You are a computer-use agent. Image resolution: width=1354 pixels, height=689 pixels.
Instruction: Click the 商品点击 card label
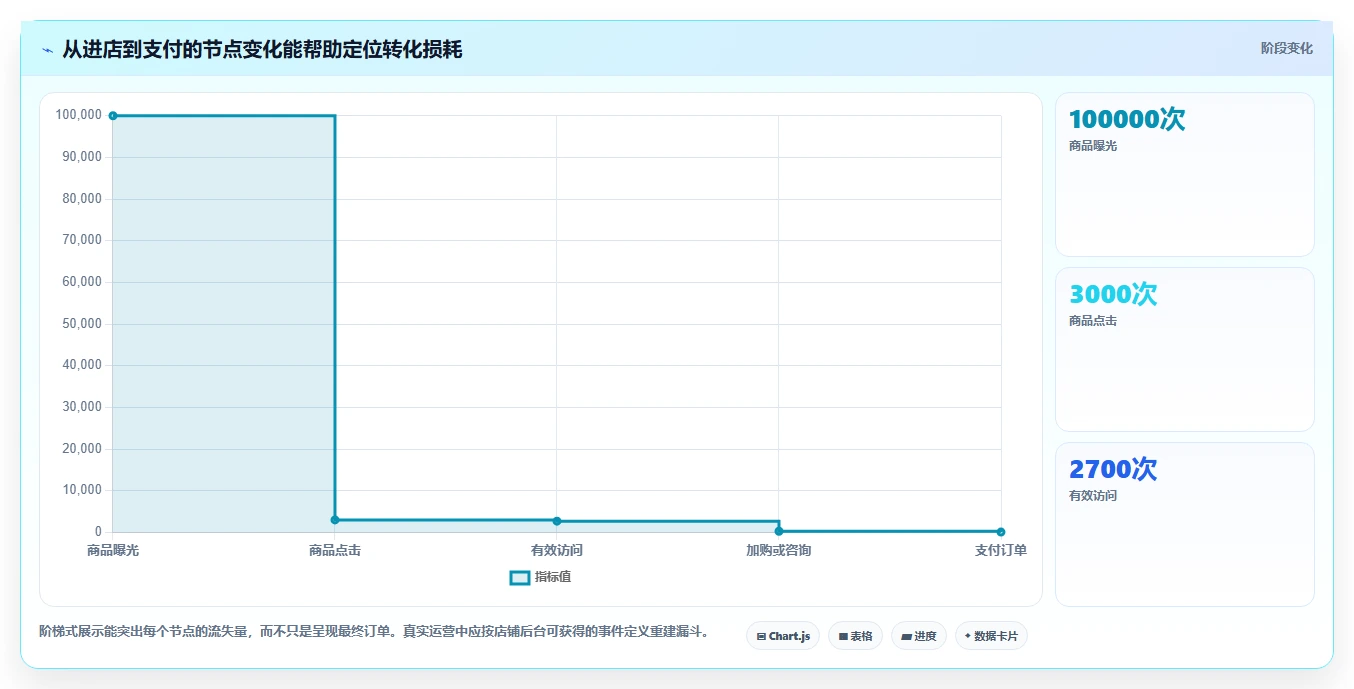[1093, 321]
